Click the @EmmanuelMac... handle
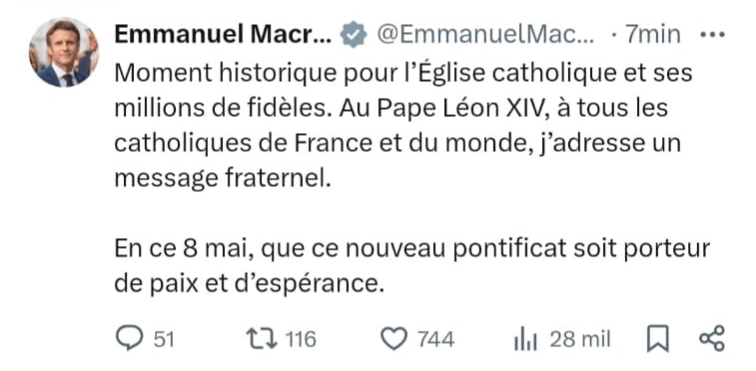The width and height of the screenshot is (756, 371). tap(485, 34)
